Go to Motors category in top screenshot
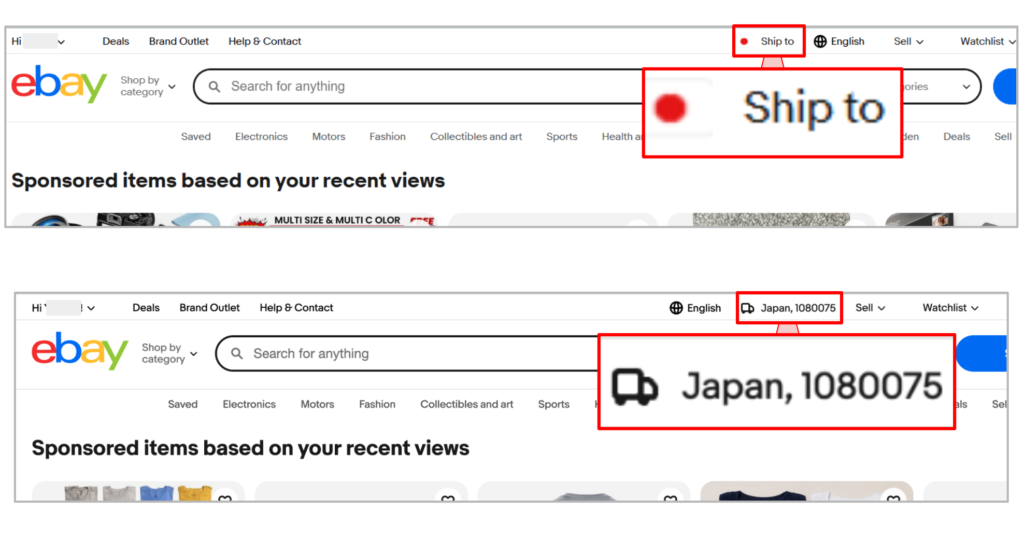 (328, 137)
